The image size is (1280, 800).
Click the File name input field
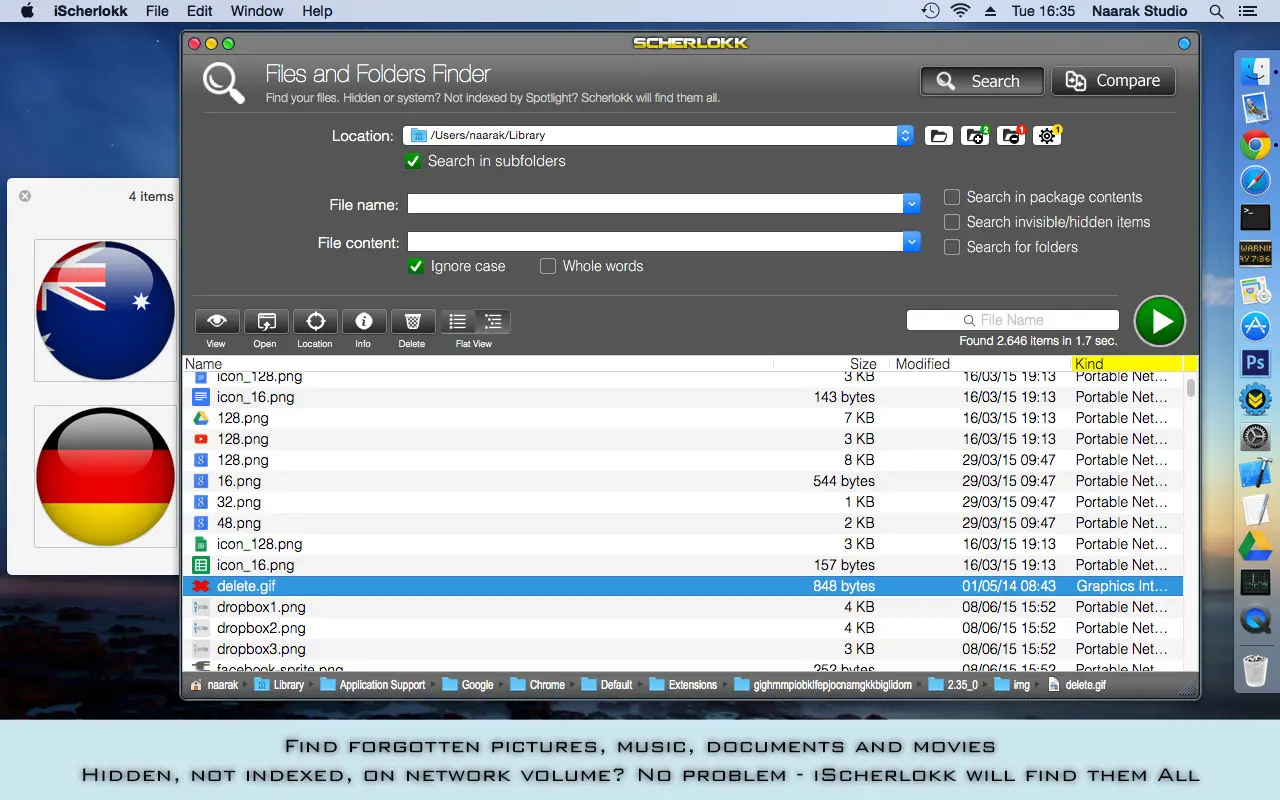655,204
